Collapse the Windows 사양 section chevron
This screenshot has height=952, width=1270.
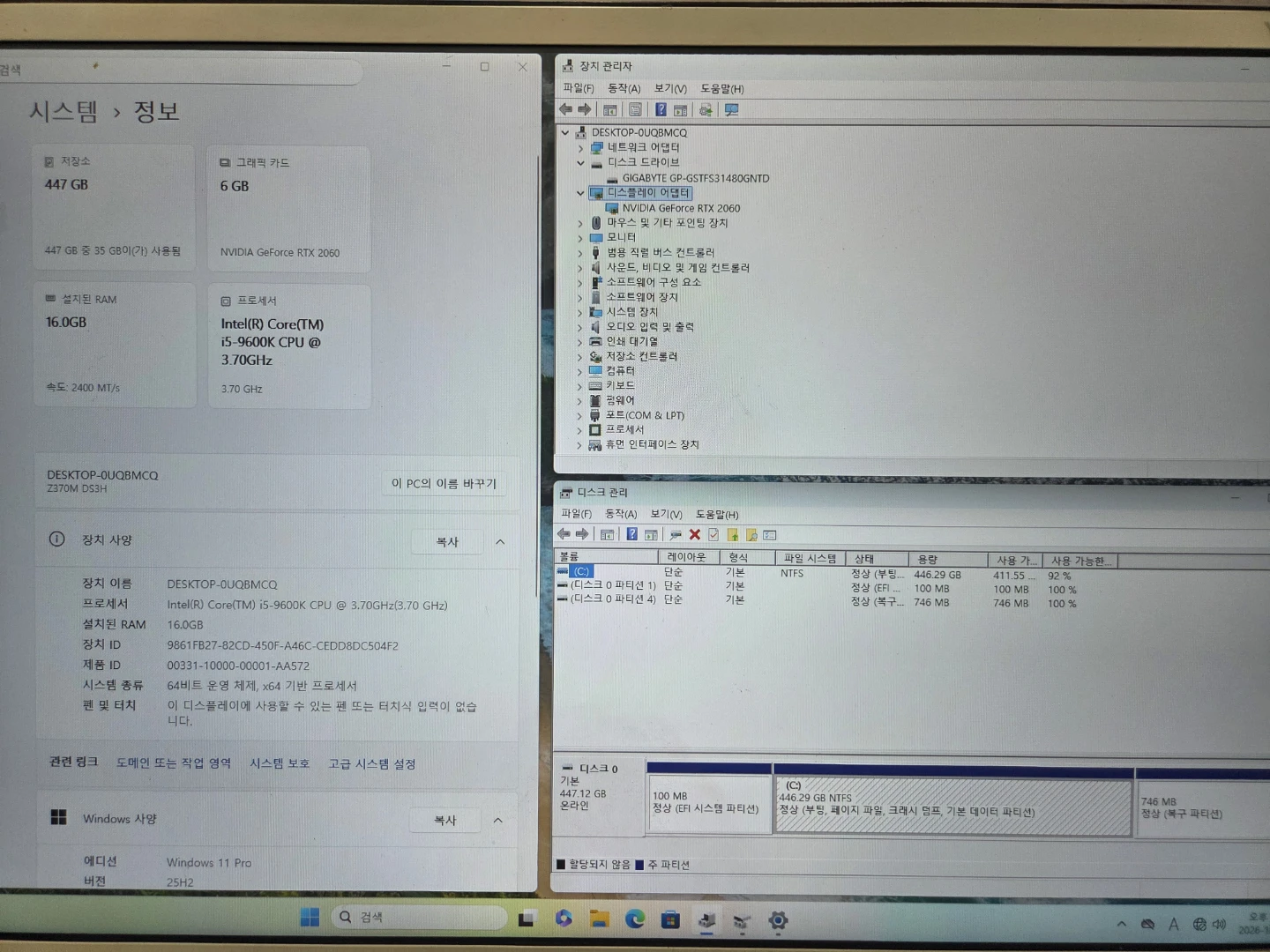tap(497, 821)
